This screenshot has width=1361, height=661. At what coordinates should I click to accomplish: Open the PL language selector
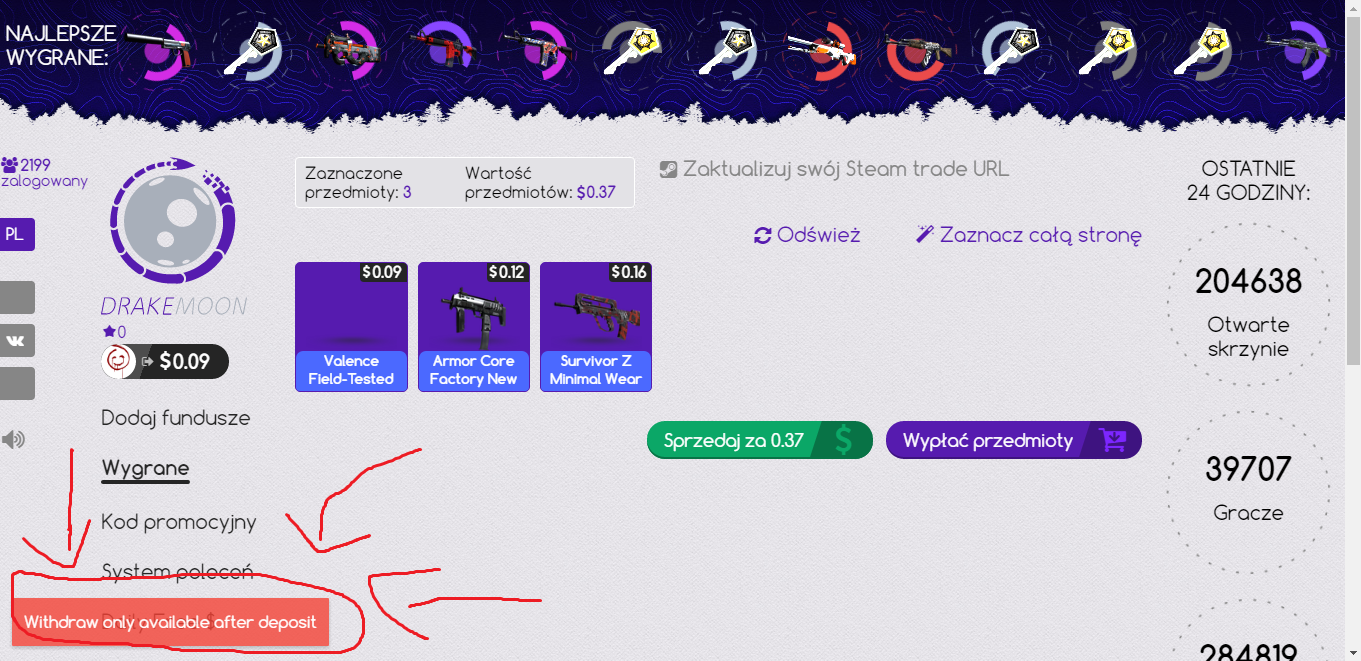click(17, 235)
